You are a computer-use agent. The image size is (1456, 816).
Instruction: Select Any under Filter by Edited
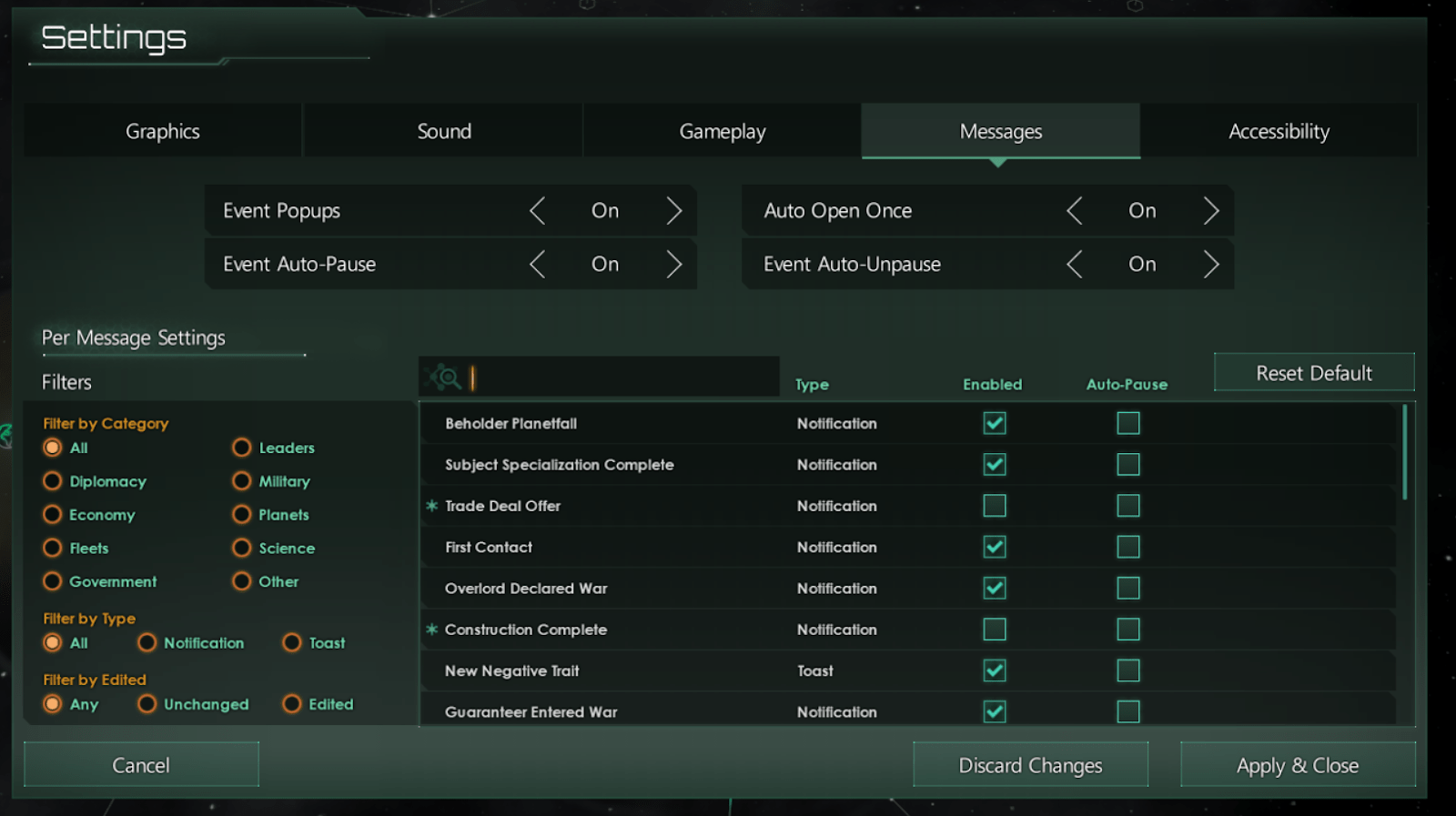[53, 704]
